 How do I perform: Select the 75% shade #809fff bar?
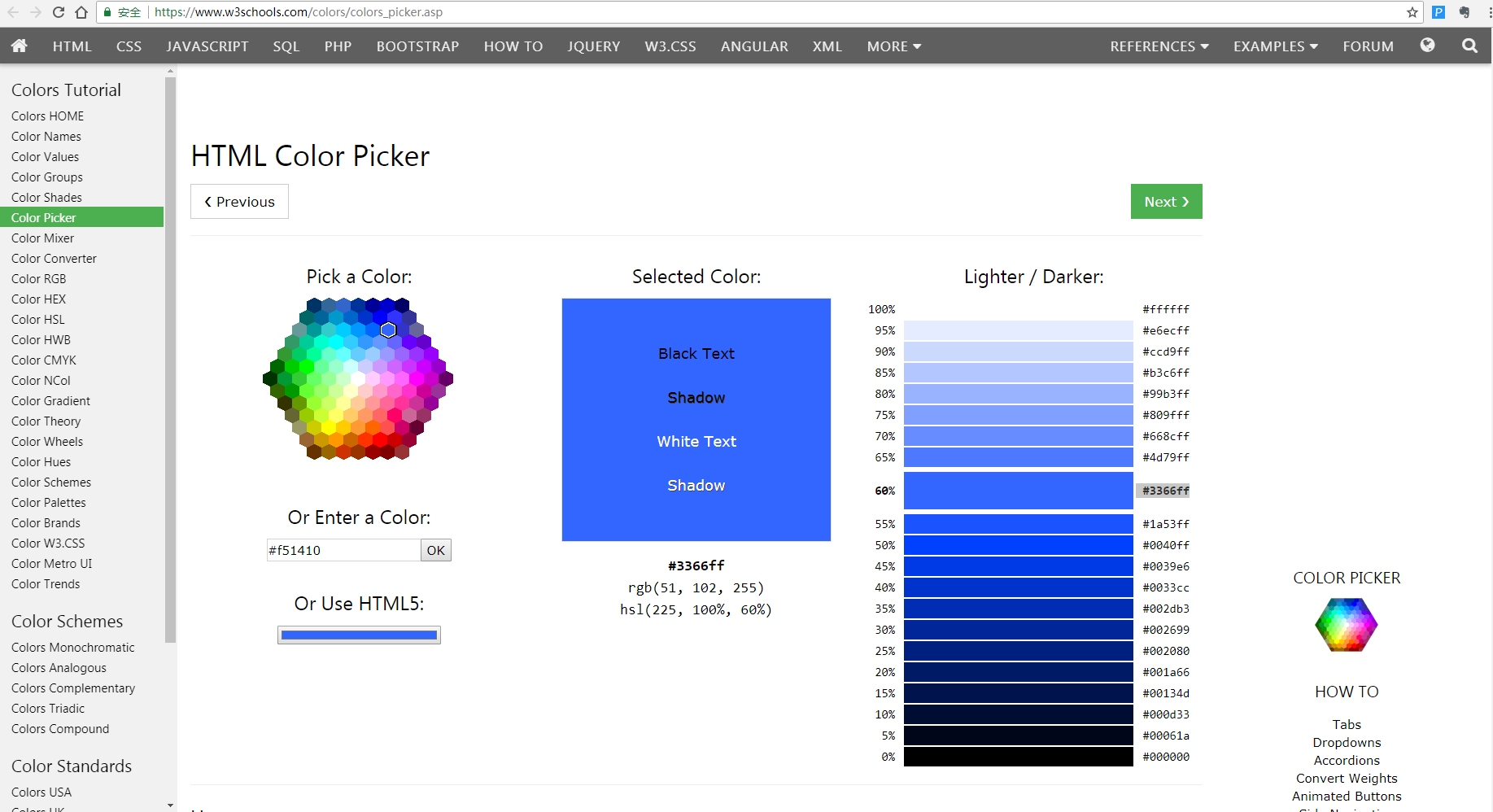click(1018, 415)
